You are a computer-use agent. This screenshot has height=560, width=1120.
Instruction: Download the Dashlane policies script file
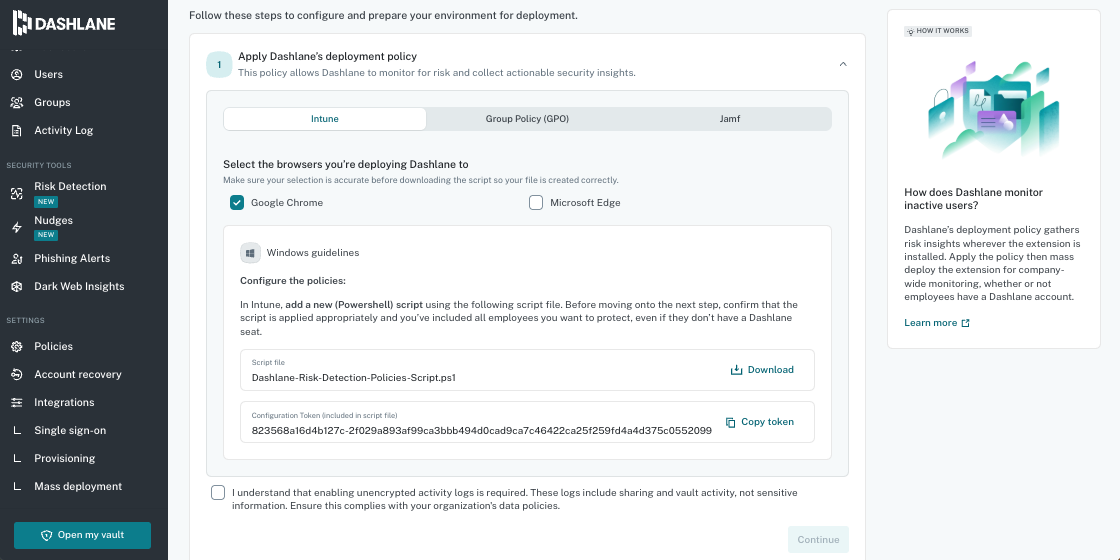click(x=761, y=370)
